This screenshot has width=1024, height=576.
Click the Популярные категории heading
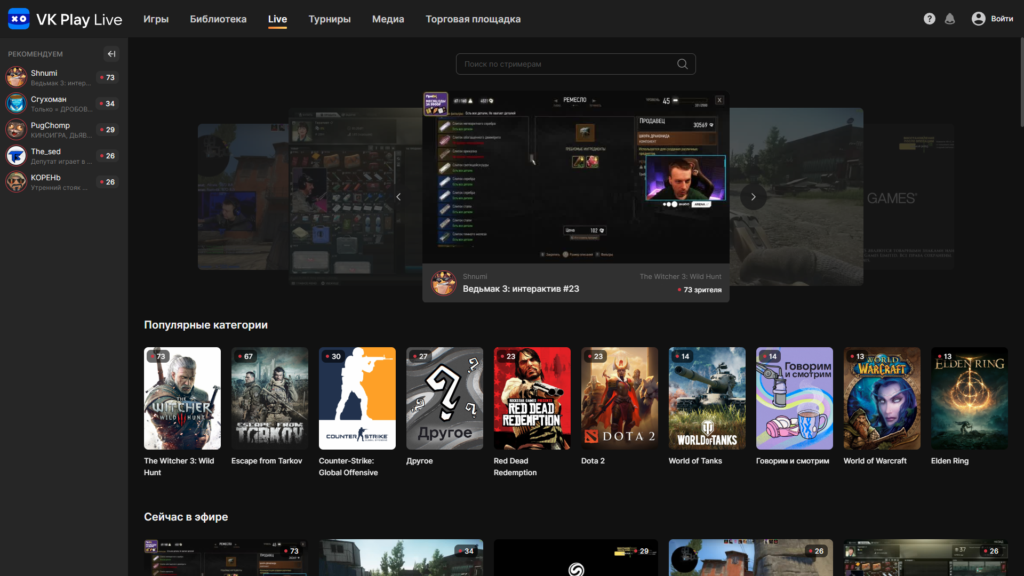click(206, 325)
